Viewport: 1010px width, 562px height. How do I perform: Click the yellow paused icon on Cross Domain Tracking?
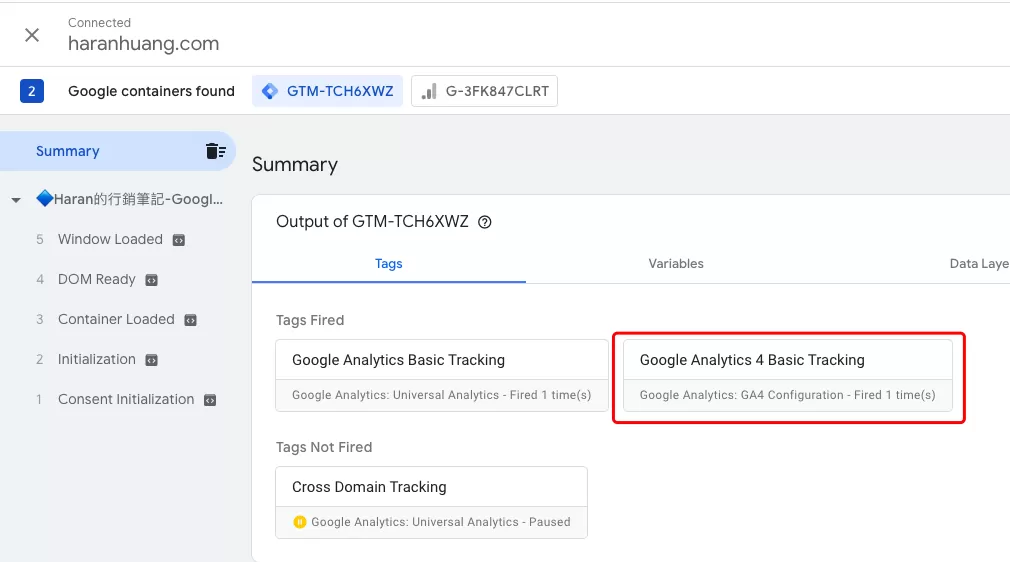[x=300, y=522]
